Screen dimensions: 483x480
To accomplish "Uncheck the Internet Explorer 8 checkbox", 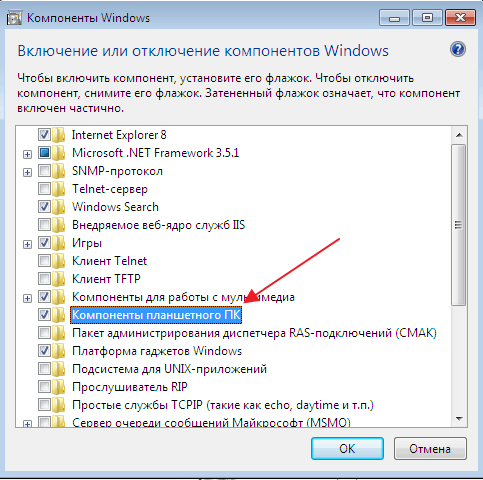I will (44, 135).
